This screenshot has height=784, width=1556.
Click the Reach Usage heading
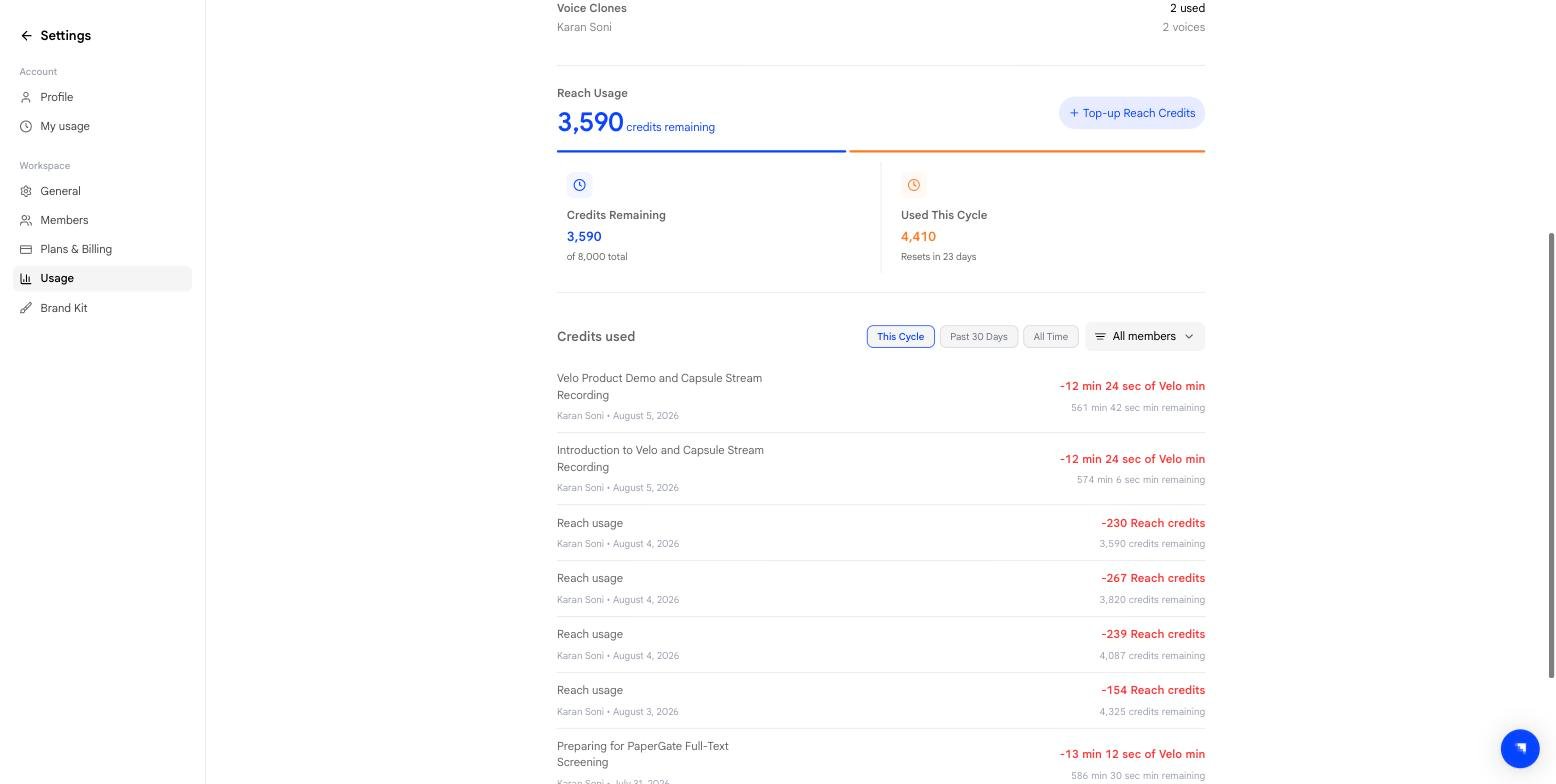pos(592,93)
